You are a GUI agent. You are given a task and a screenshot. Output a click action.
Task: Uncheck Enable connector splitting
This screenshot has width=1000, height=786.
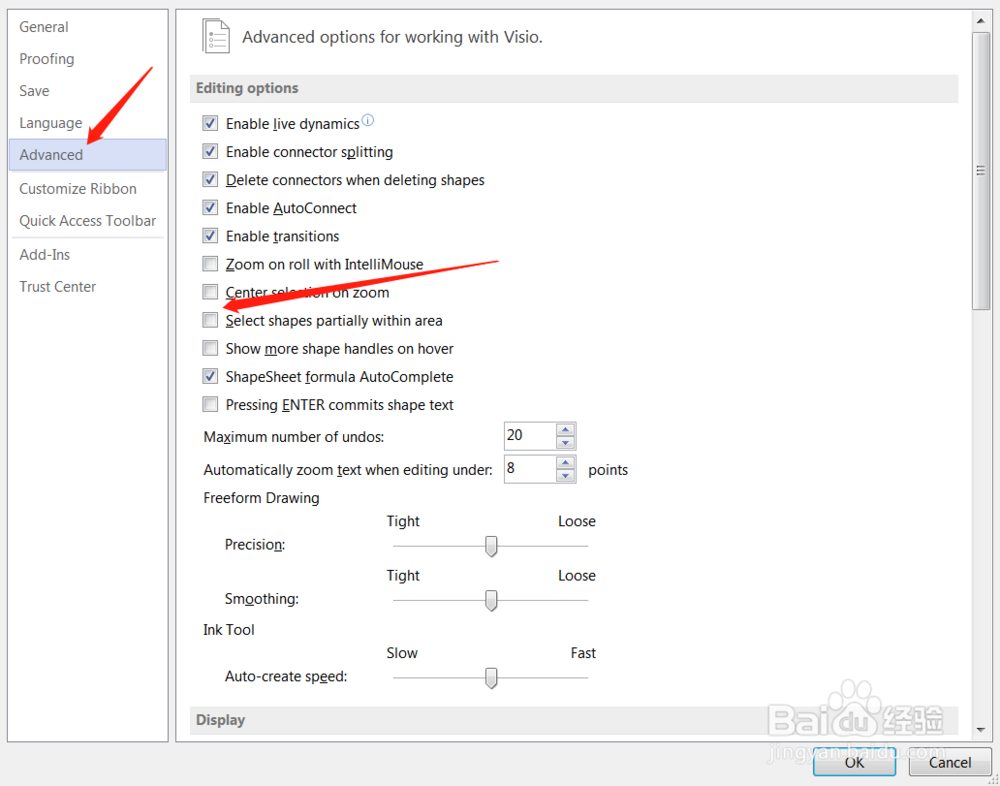coord(210,152)
